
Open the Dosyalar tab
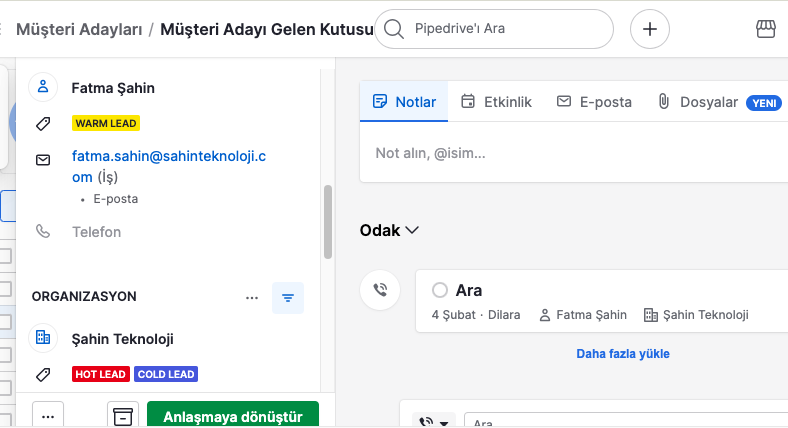698,102
